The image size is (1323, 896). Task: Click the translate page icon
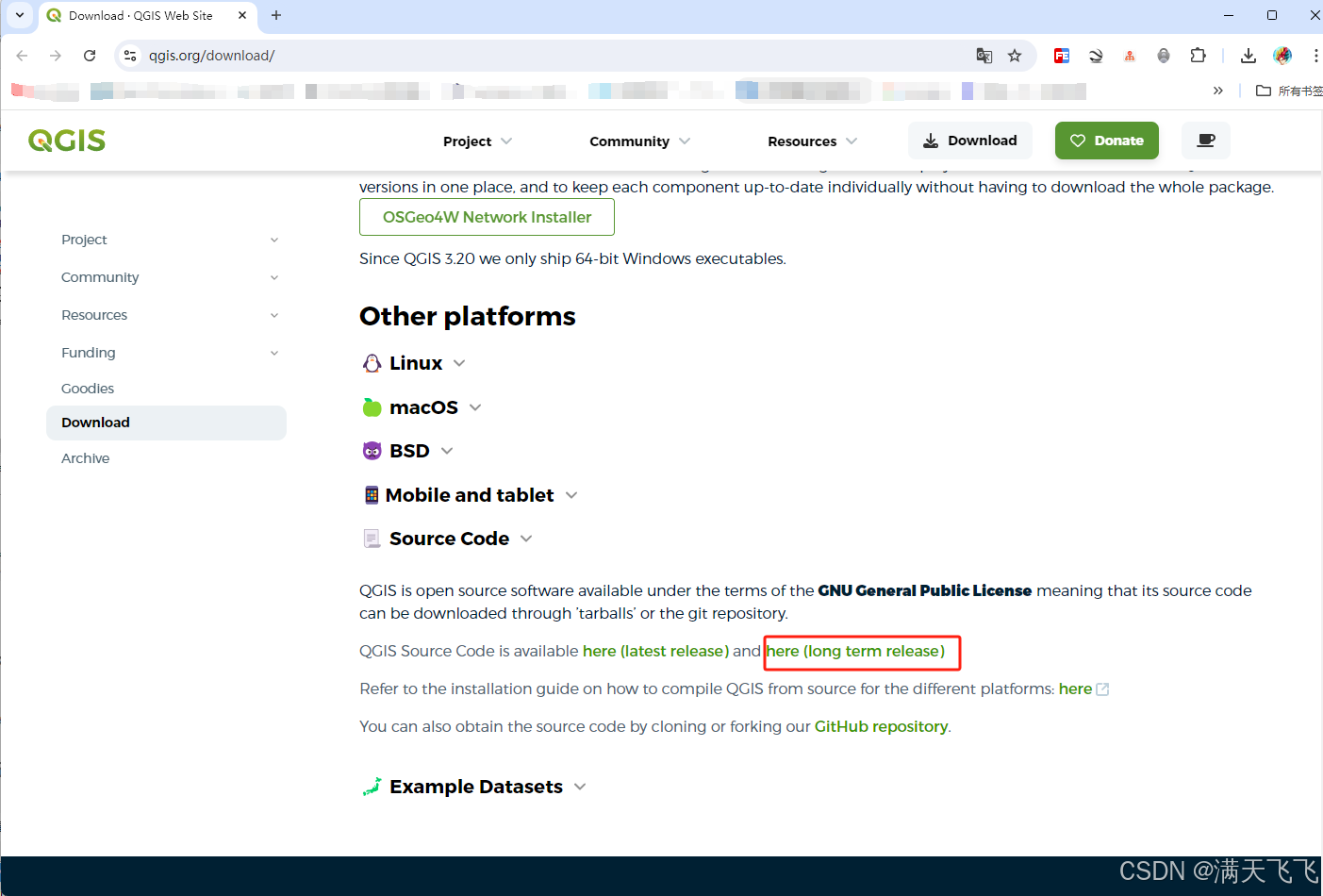(x=984, y=56)
